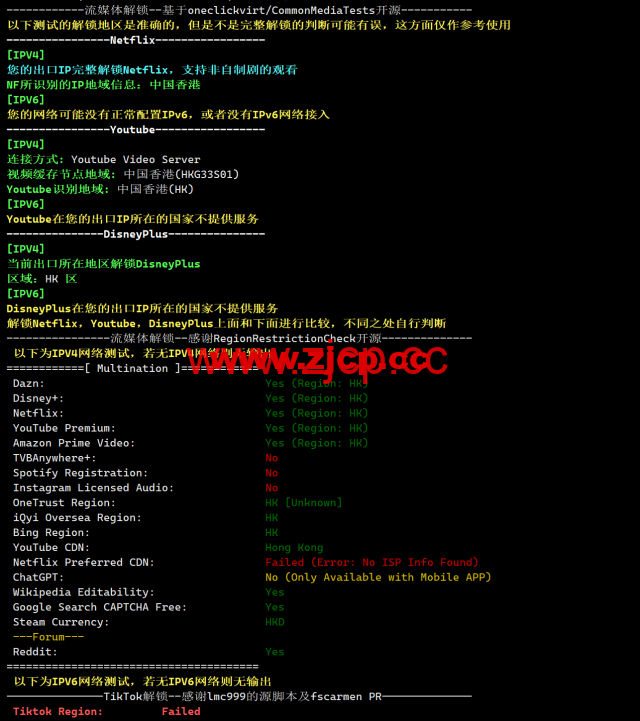Click the '视频缓存节点地域' HKG33S01 line

(123, 175)
